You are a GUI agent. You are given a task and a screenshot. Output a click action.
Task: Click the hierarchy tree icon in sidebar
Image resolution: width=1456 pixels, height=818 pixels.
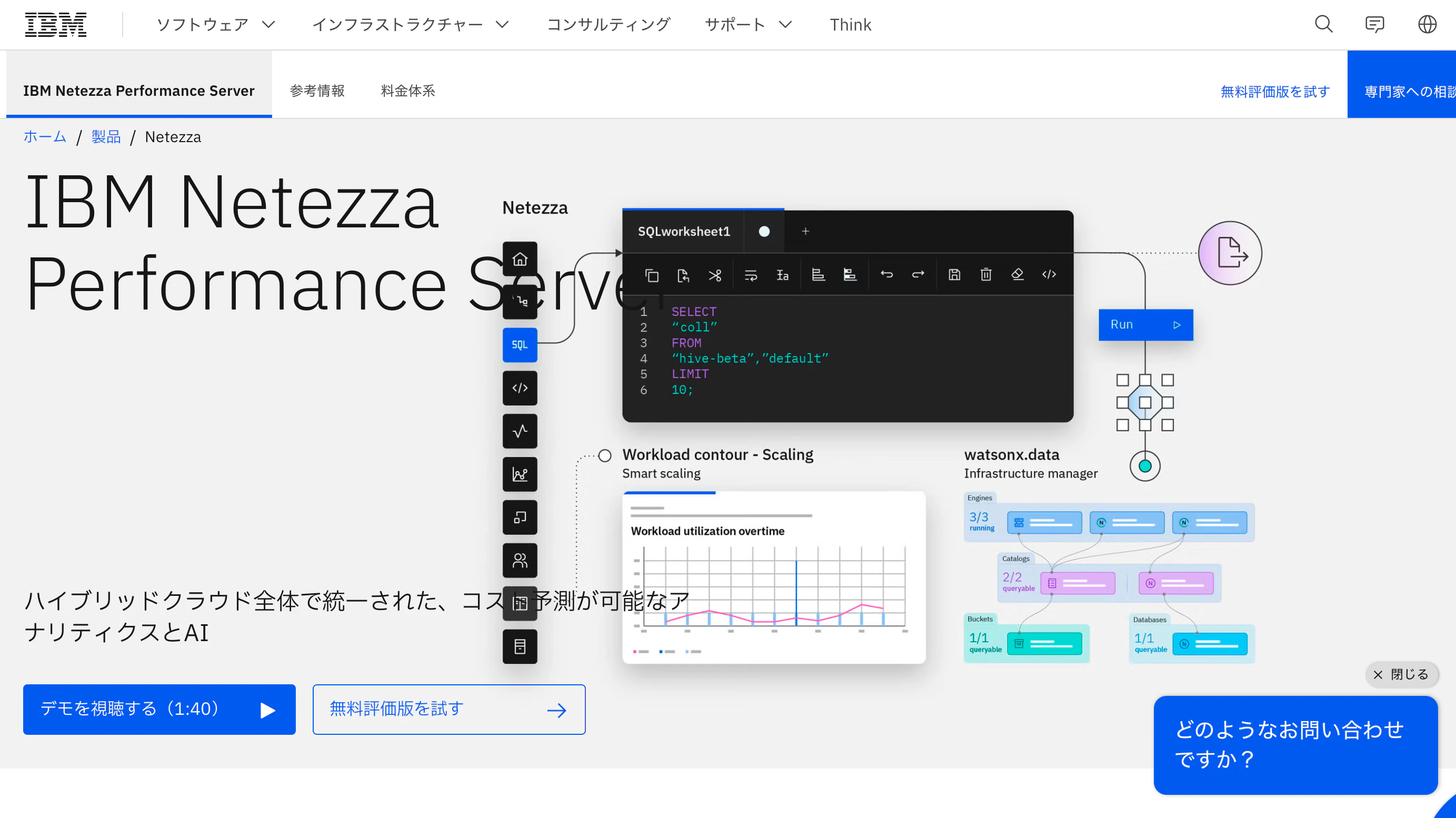click(x=520, y=302)
